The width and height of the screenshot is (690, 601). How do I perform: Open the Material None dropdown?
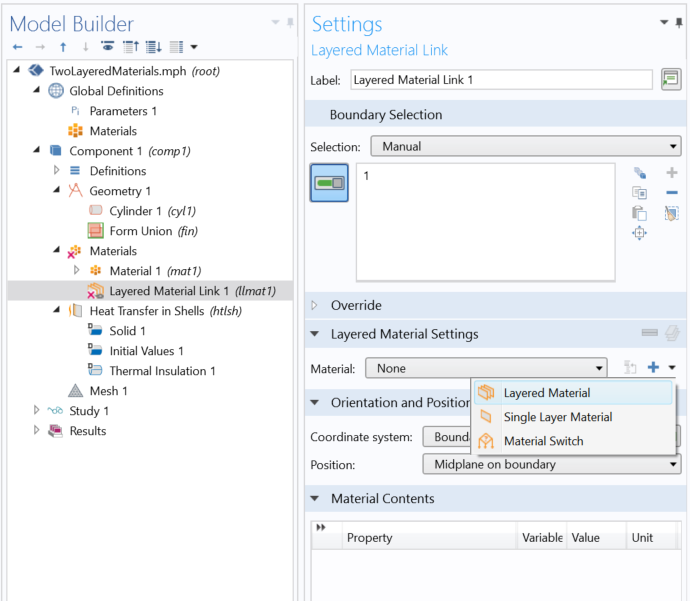[486, 368]
